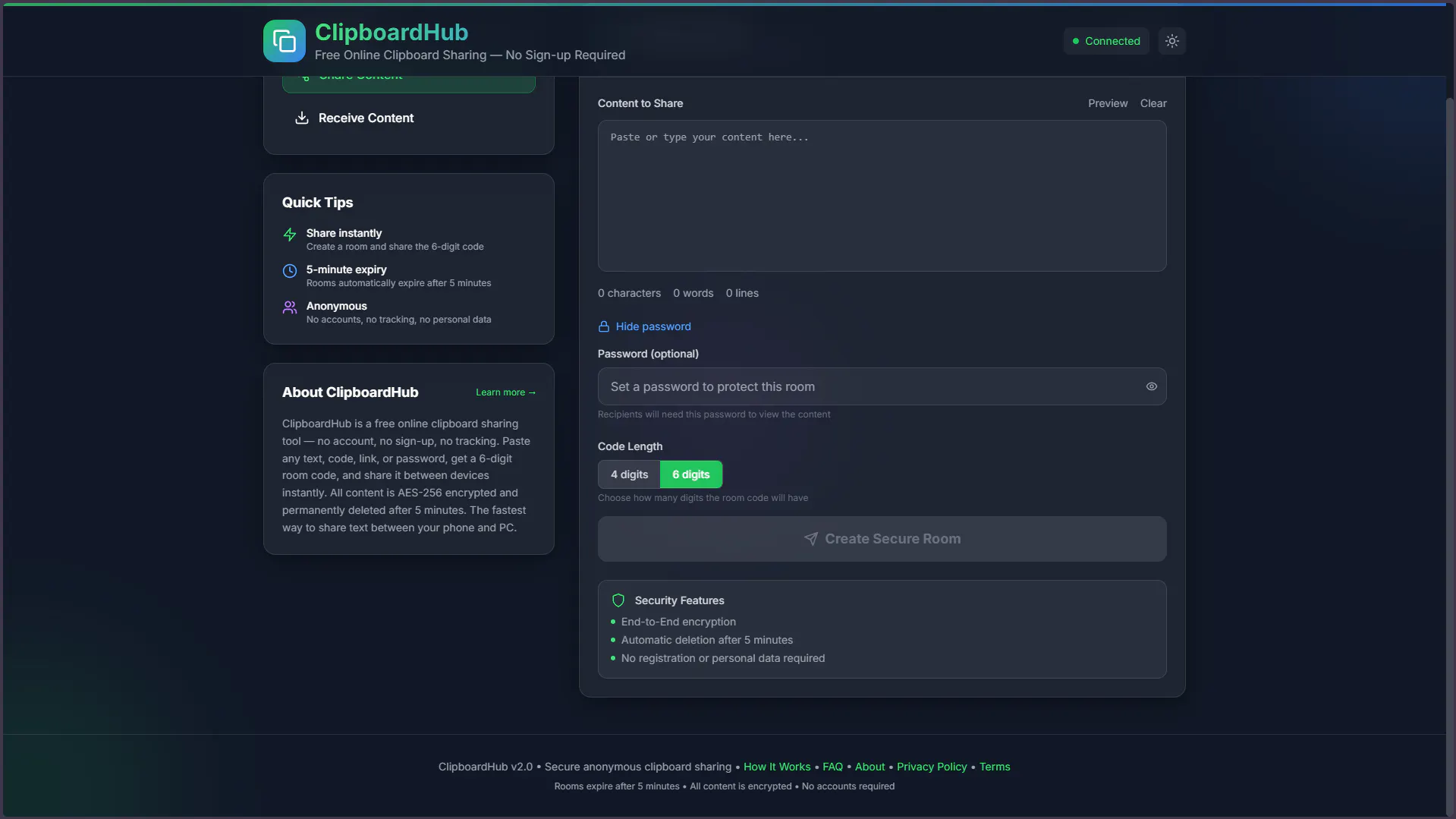Click the page's vertical scrollbar

click(x=1450, y=455)
